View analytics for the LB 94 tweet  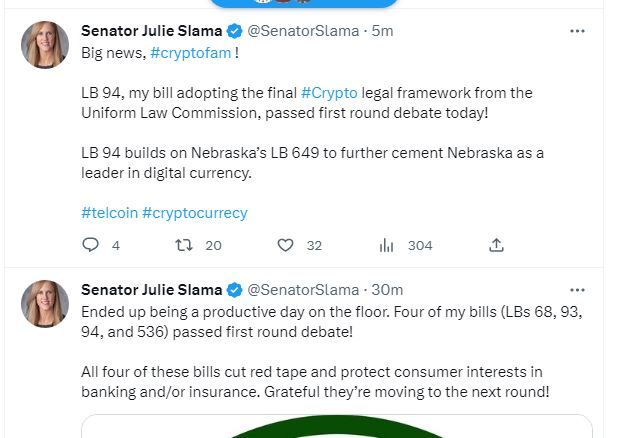tap(387, 245)
